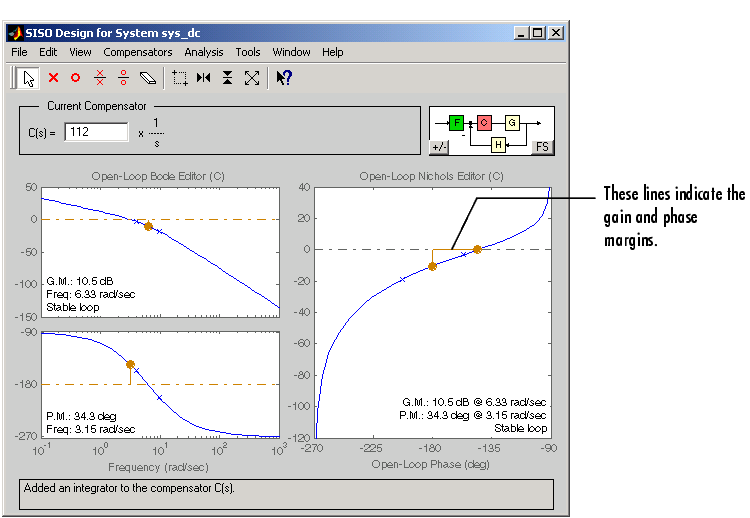
Task: Choose the add real zero tool
Action: pyautogui.click(x=75, y=77)
